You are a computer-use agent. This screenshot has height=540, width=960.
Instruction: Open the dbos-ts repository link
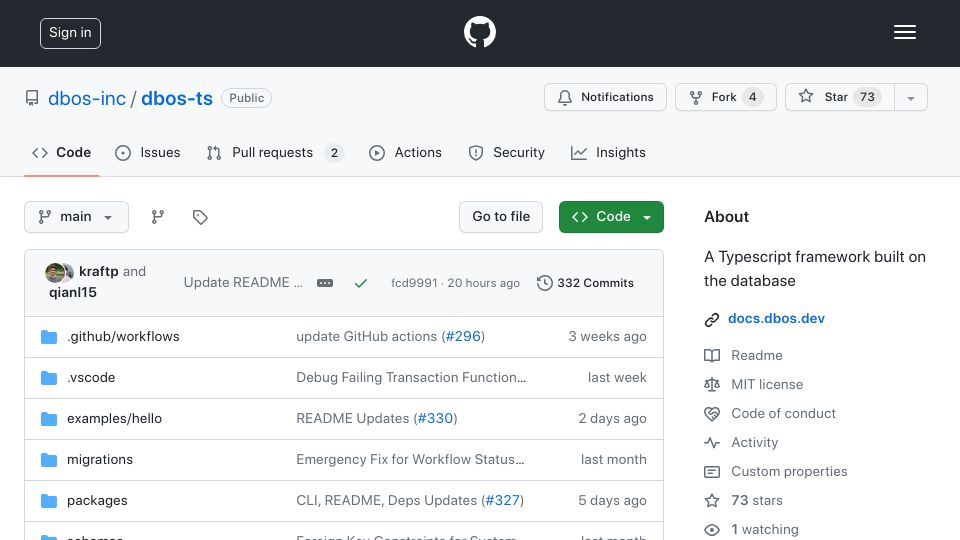click(x=177, y=98)
